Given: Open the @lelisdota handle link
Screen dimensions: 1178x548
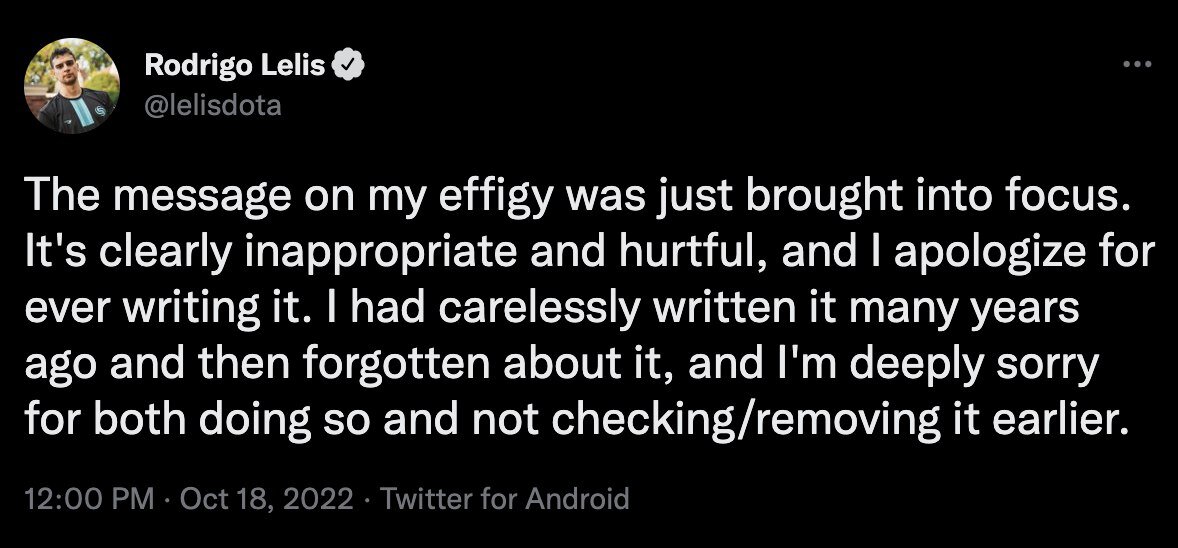Looking at the screenshot, I should tap(212, 104).
